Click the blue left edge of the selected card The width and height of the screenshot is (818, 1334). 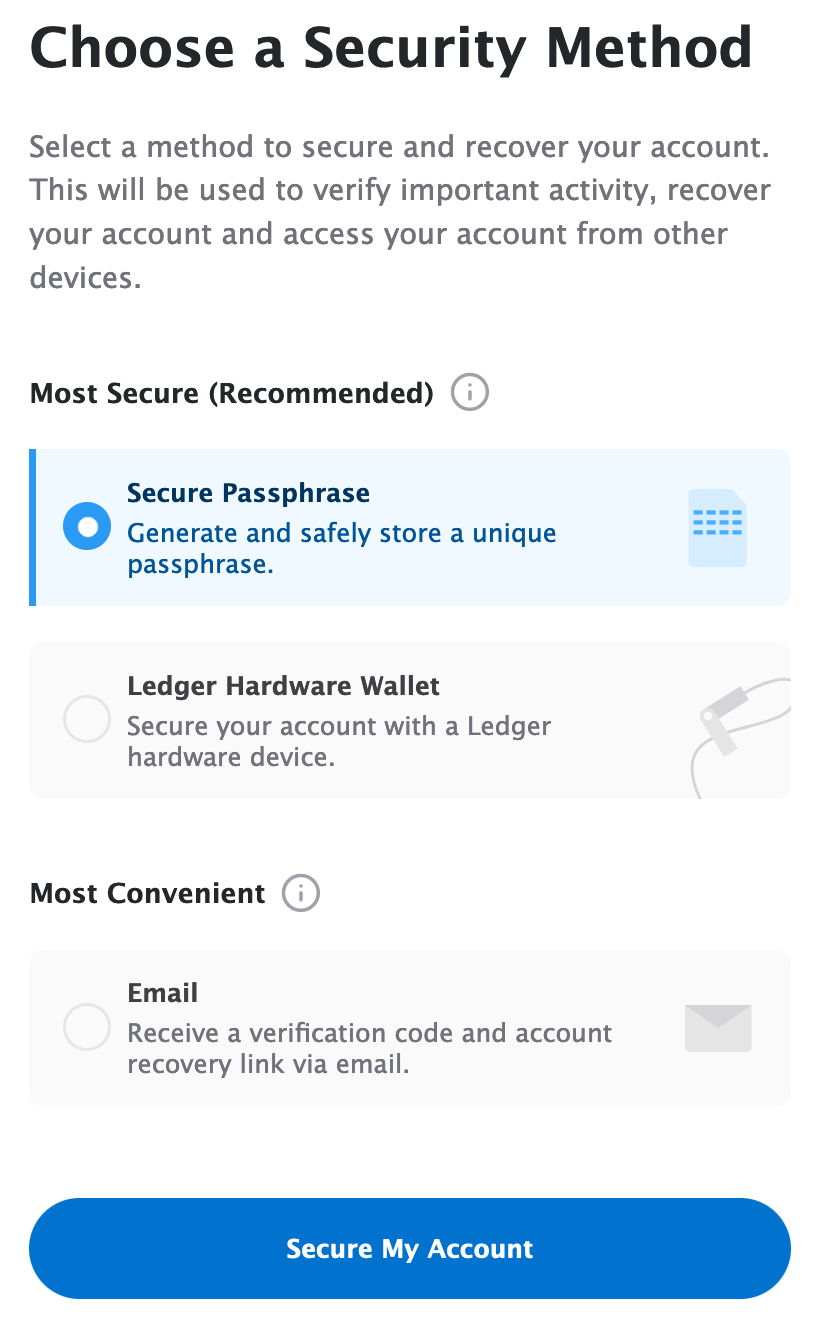(33, 527)
